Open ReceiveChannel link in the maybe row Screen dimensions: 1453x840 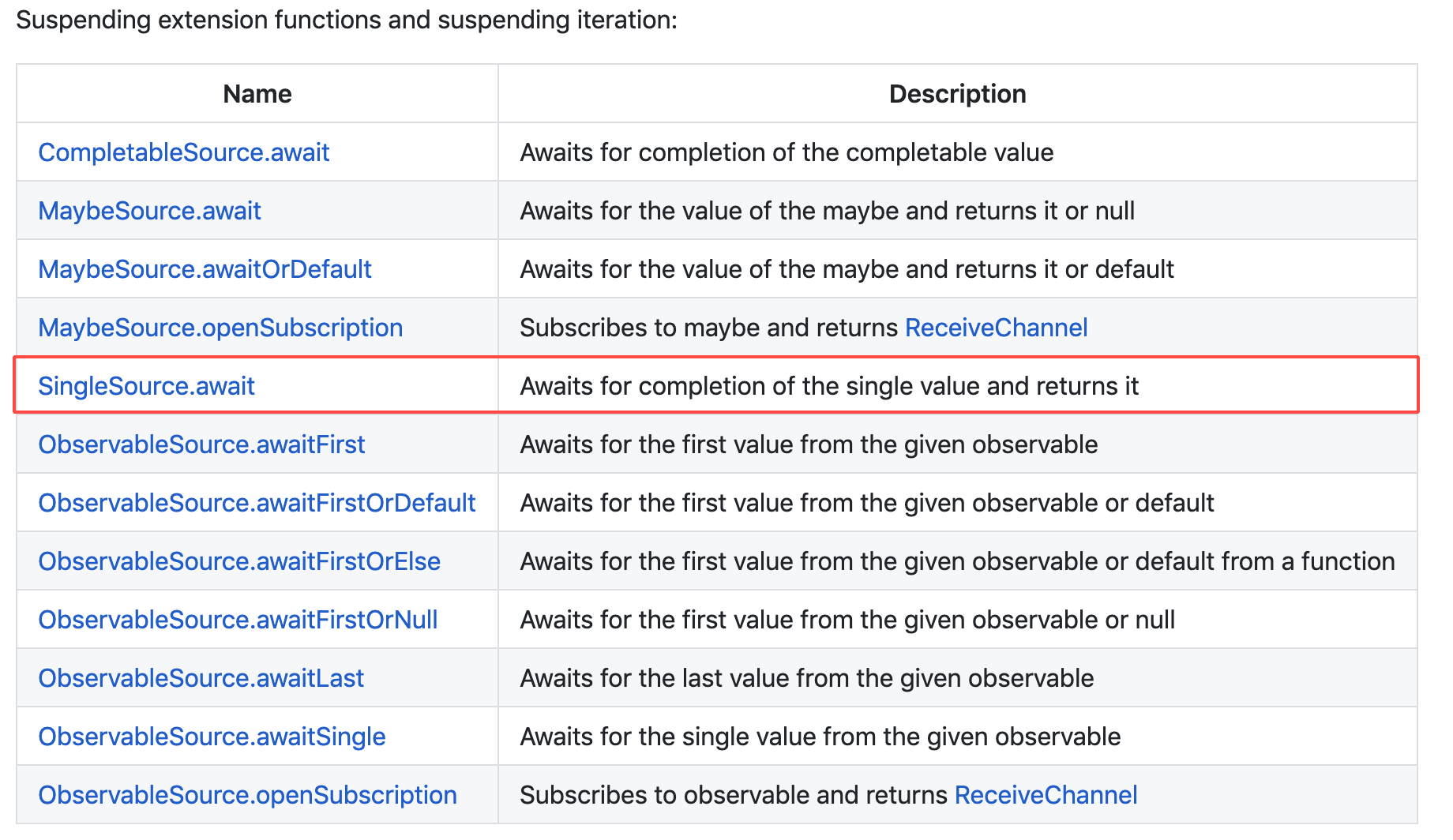[x=996, y=328]
